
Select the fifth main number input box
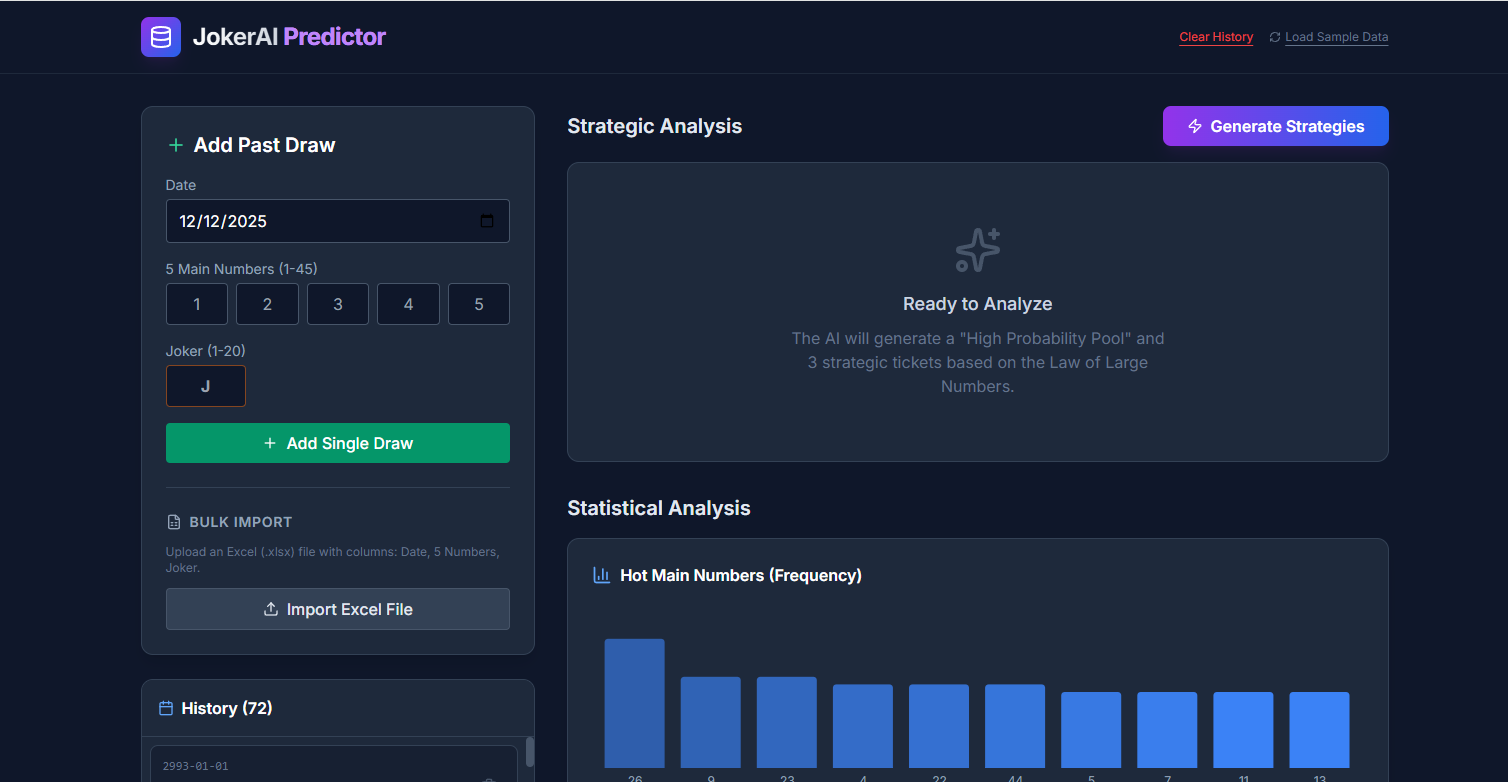[x=479, y=304]
